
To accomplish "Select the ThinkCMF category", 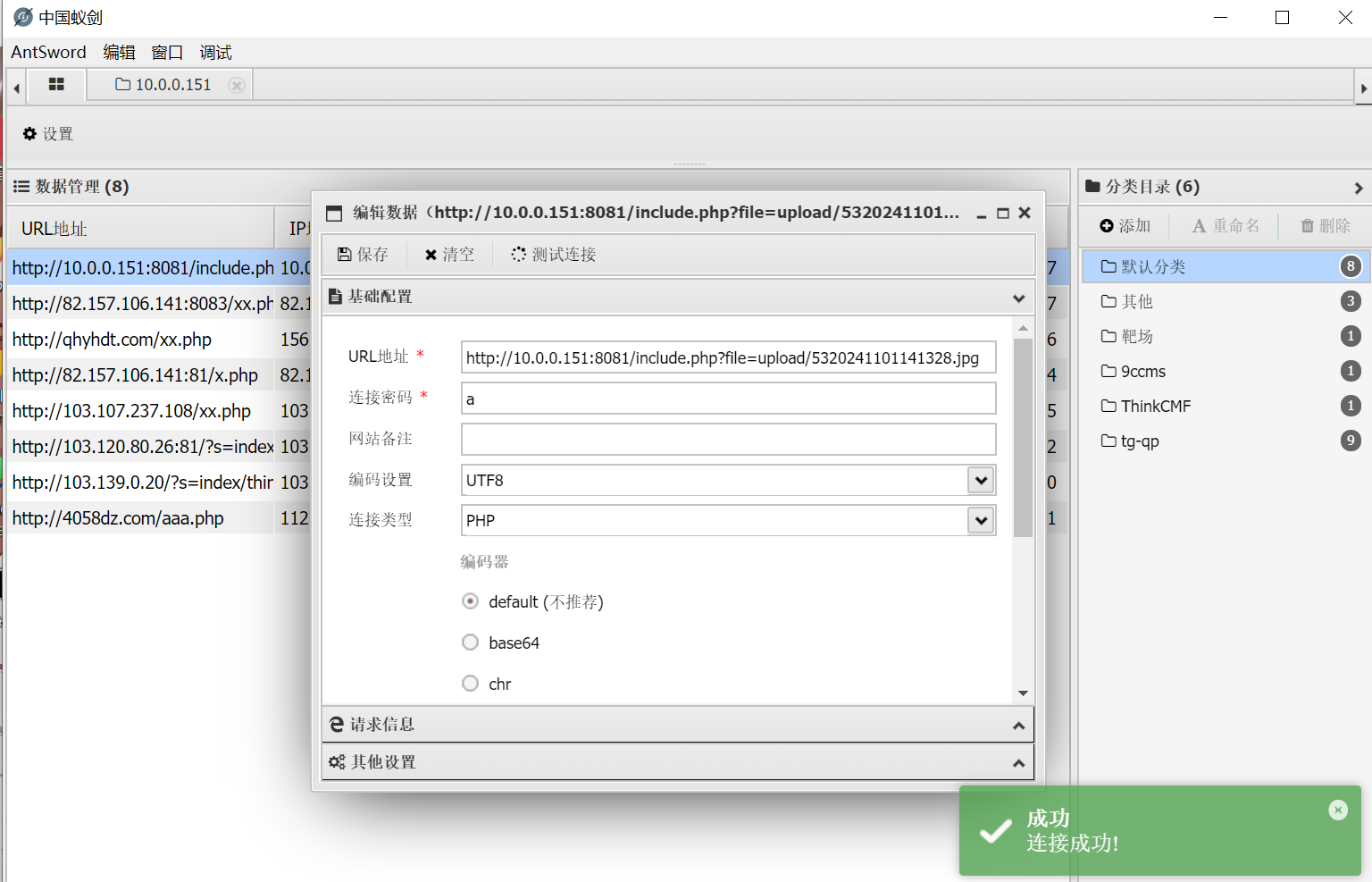I will (1226, 407).
